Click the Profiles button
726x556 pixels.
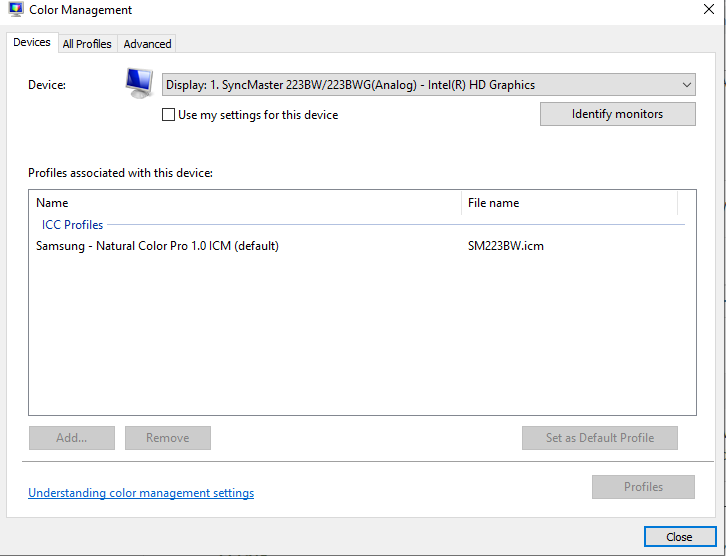coord(643,487)
